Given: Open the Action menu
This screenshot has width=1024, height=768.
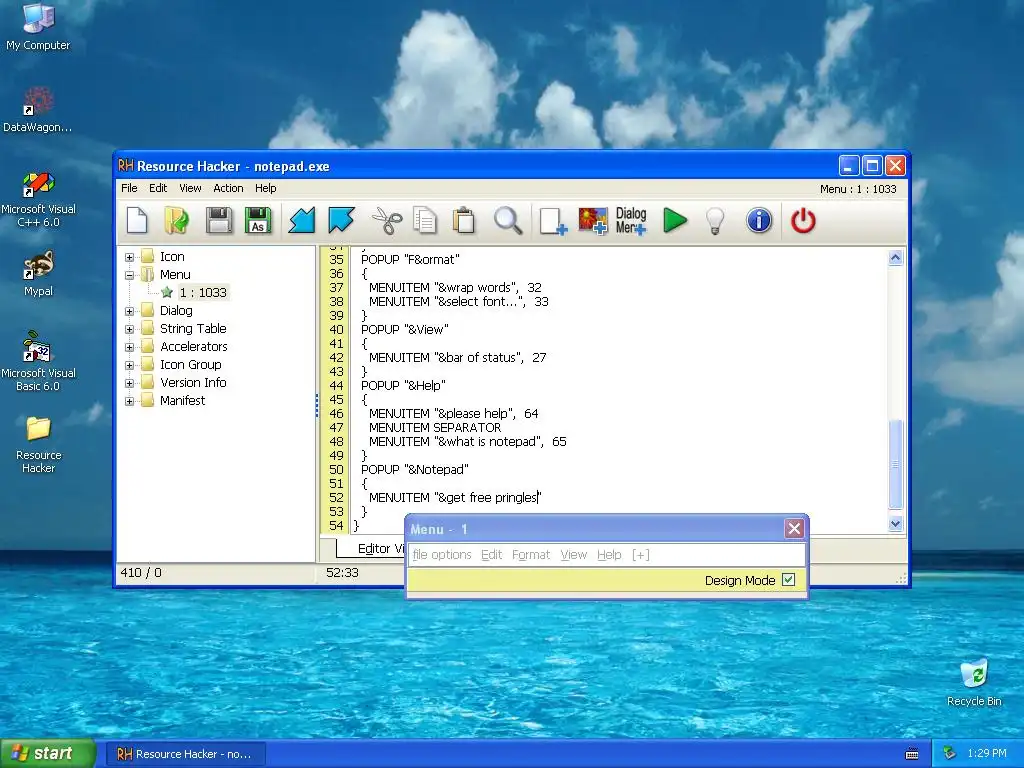Looking at the screenshot, I should [228, 188].
